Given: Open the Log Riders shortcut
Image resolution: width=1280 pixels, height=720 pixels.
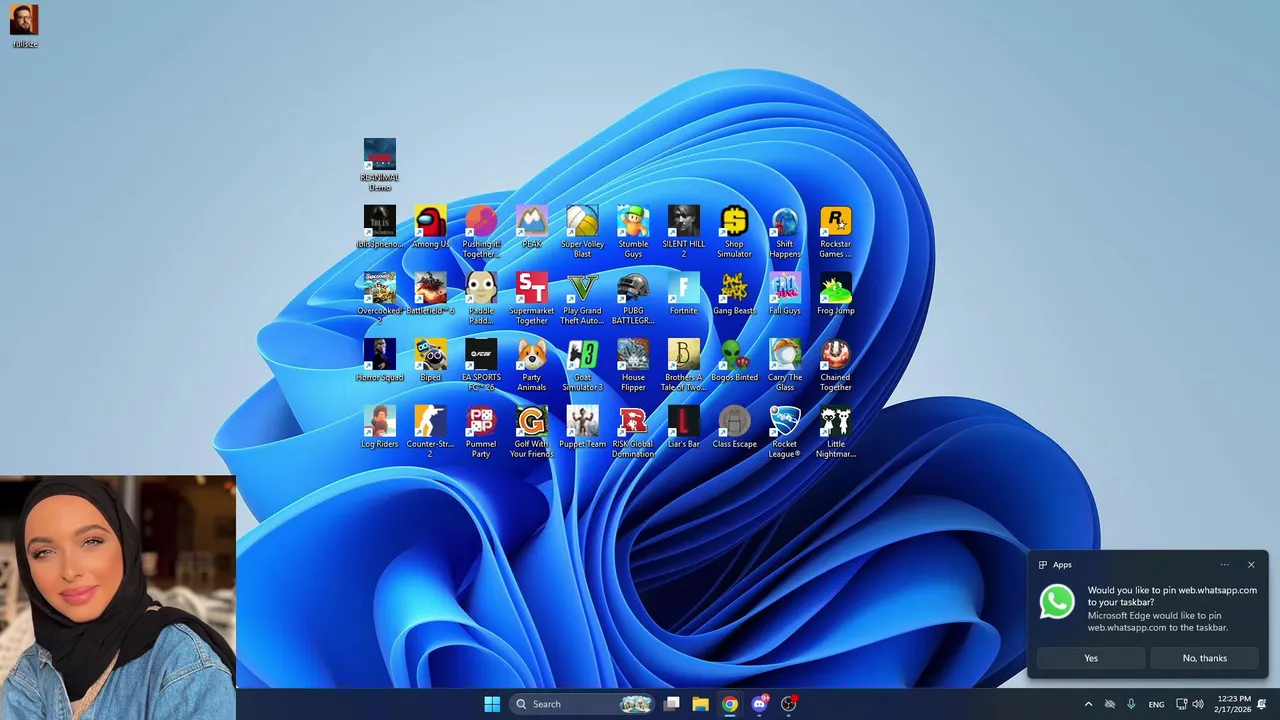Looking at the screenshot, I should pos(380,428).
